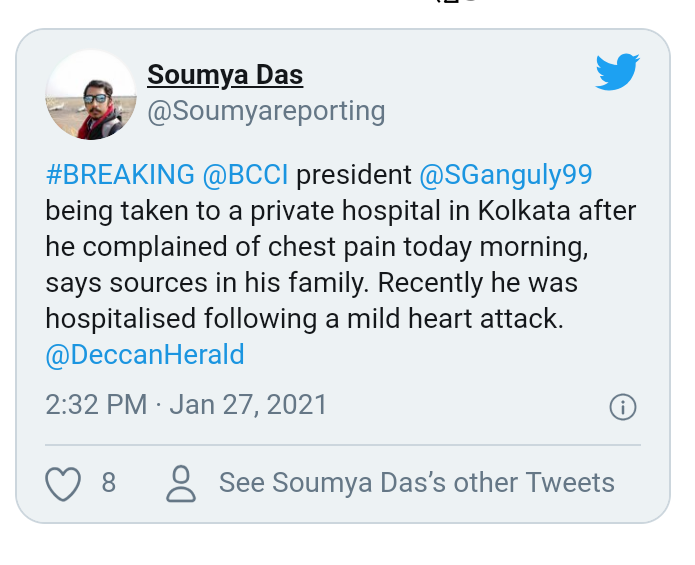
Task: Like the tweet with the heart icon
Action: [x=63, y=483]
